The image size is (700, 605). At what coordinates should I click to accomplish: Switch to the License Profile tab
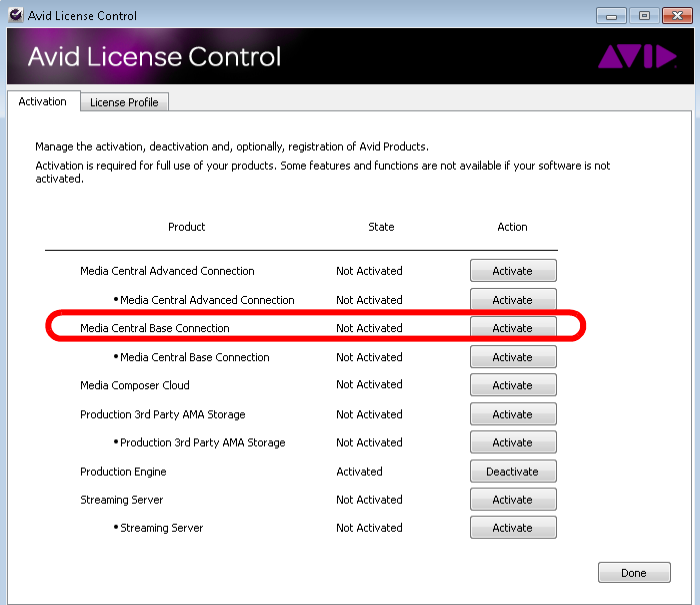(x=124, y=102)
